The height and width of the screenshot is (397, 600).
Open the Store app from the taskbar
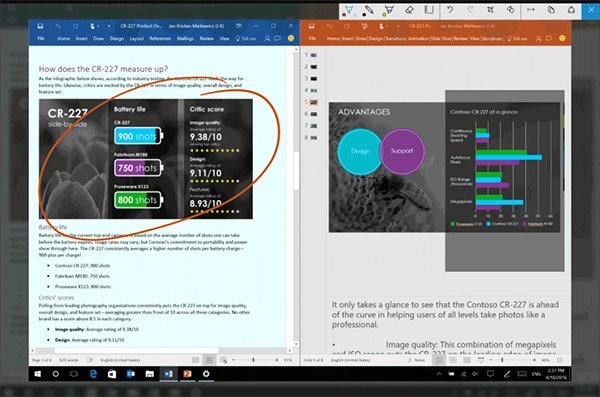tap(112, 374)
